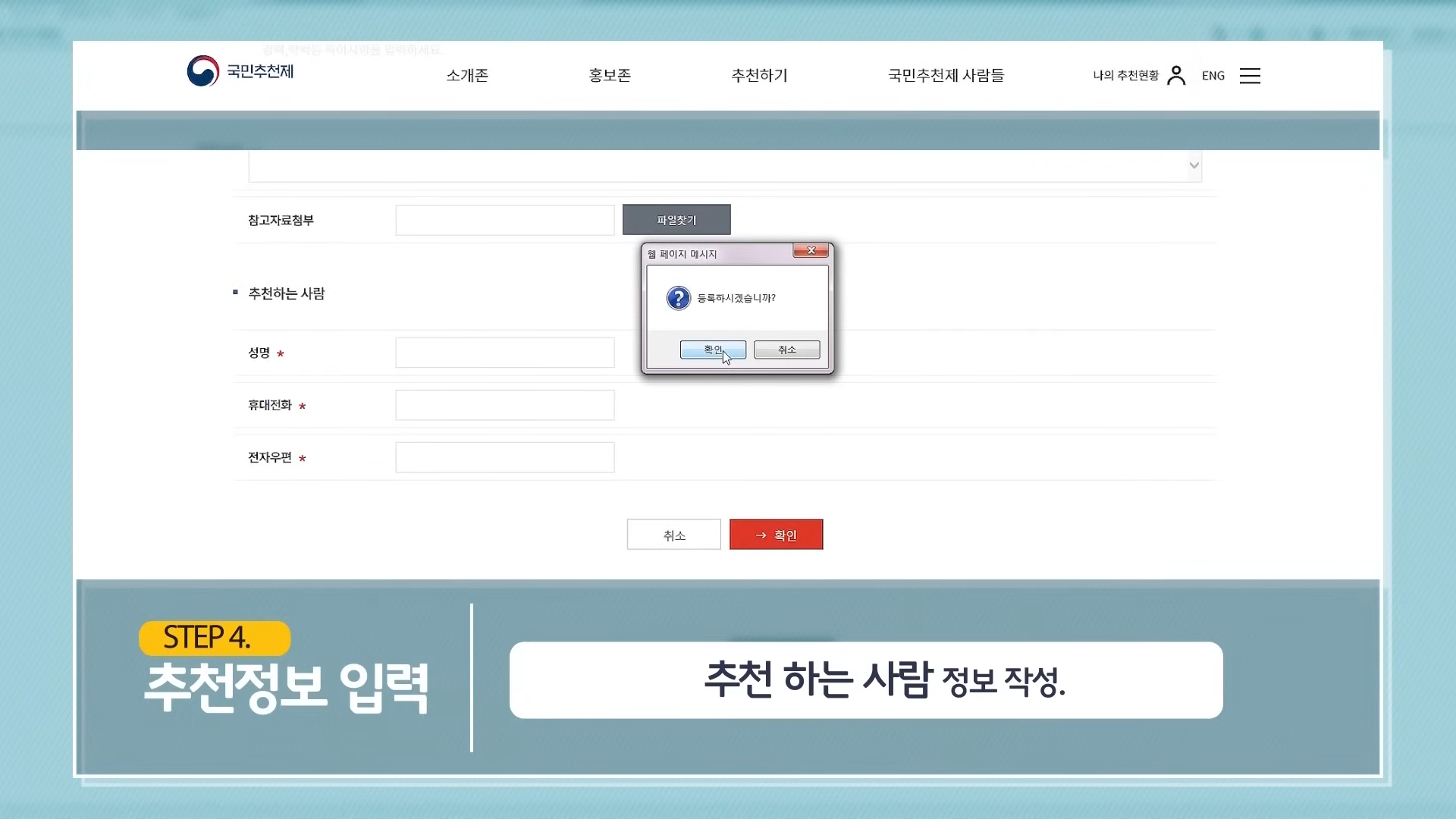Click the white 취소 form button
1456x819 pixels.
pyautogui.click(x=673, y=535)
